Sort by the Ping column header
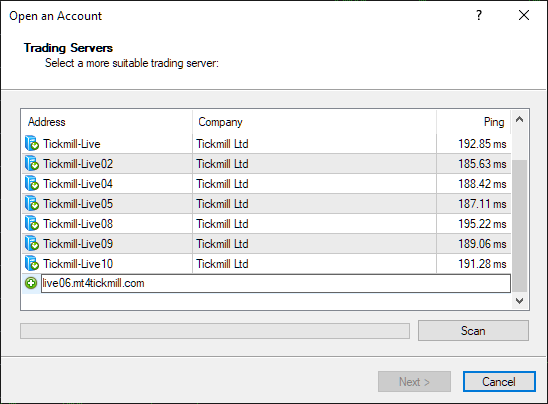 (474, 122)
